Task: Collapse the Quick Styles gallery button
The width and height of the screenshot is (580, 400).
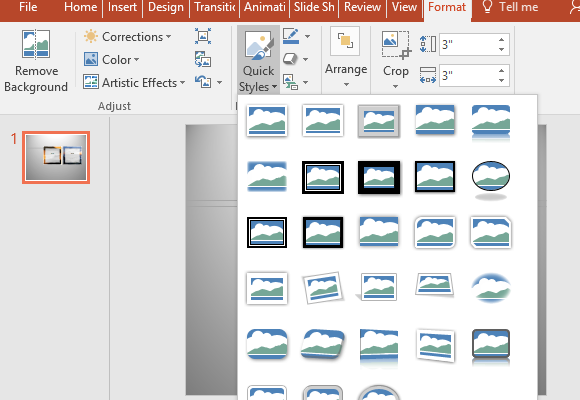Action: [x=258, y=60]
